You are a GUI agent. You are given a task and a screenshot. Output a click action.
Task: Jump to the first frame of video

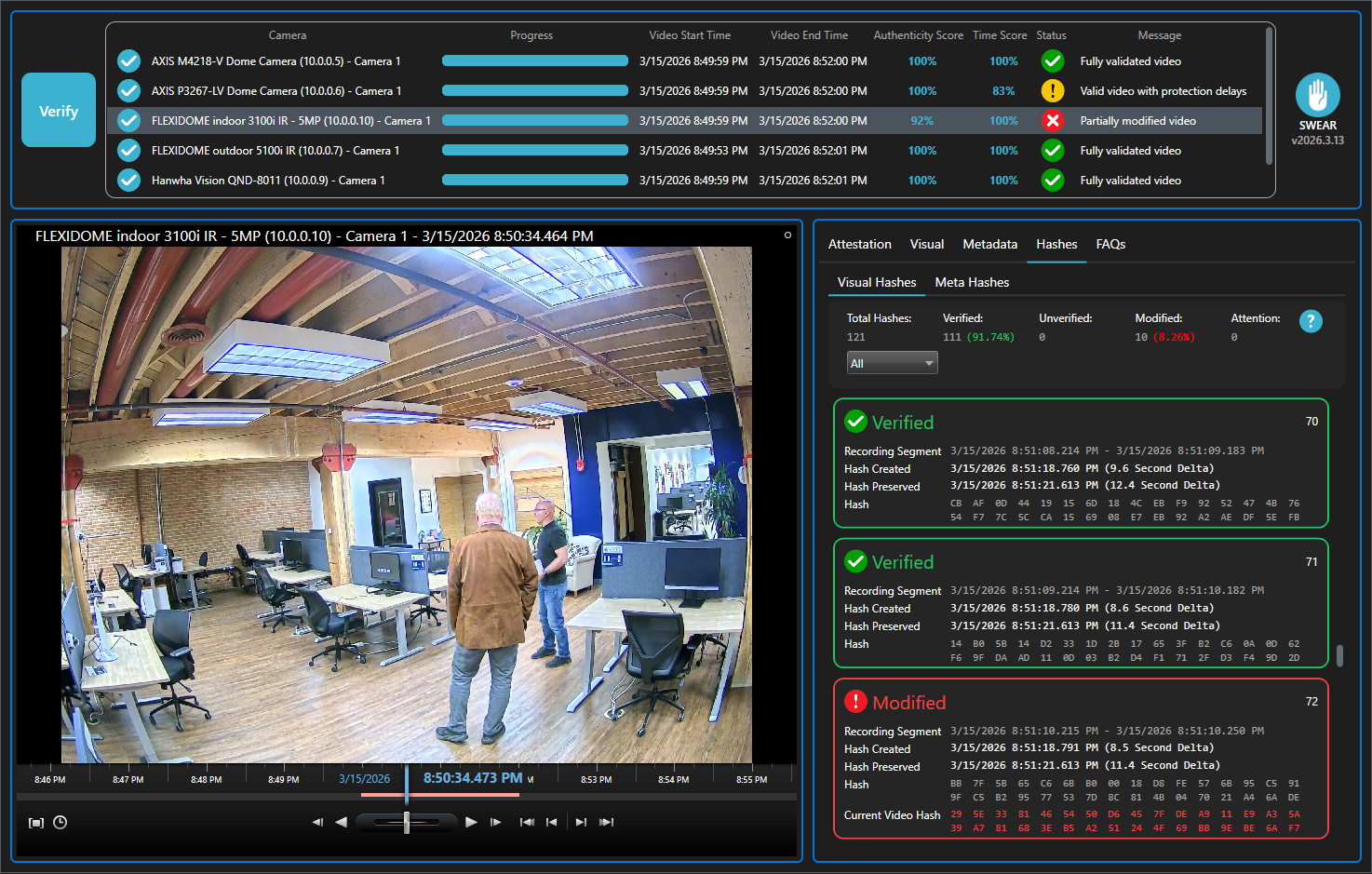(527, 822)
